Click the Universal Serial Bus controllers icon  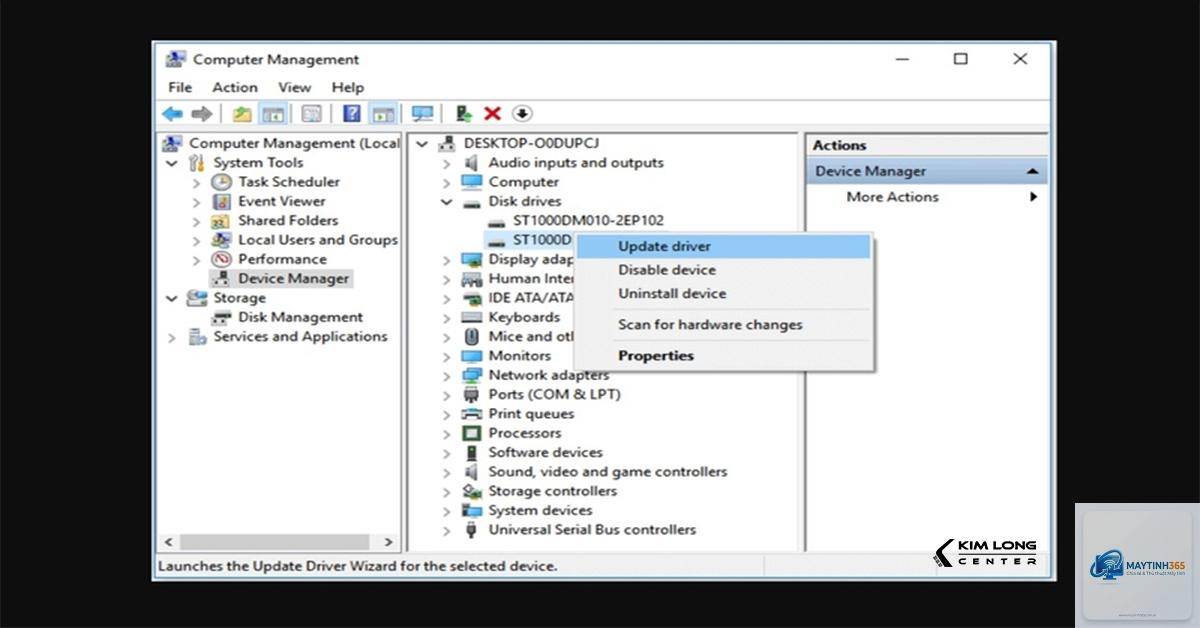tap(471, 530)
